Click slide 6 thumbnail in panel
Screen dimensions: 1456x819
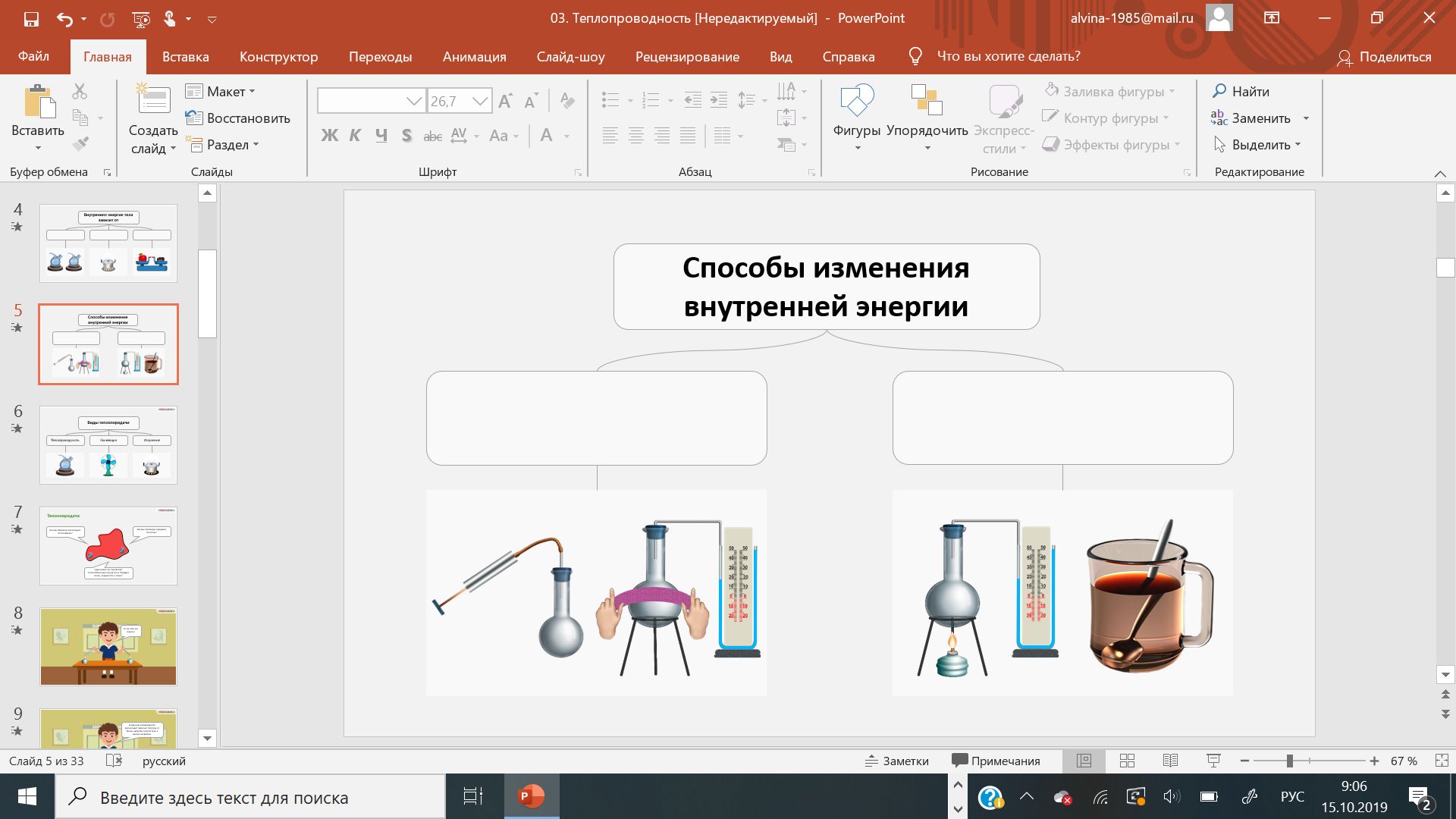tap(108, 445)
